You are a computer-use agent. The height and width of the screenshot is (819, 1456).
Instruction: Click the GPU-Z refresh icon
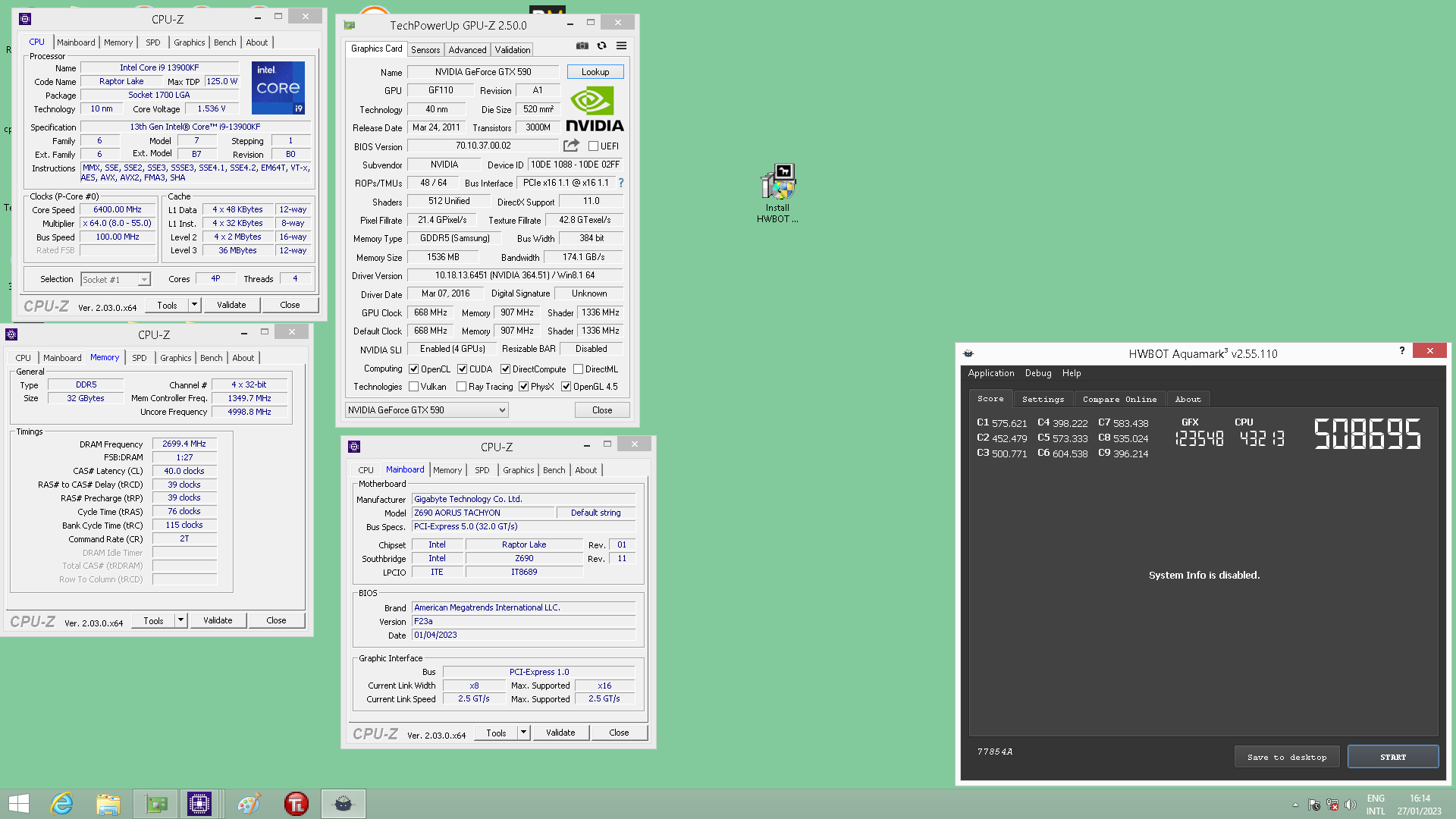tap(602, 46)
